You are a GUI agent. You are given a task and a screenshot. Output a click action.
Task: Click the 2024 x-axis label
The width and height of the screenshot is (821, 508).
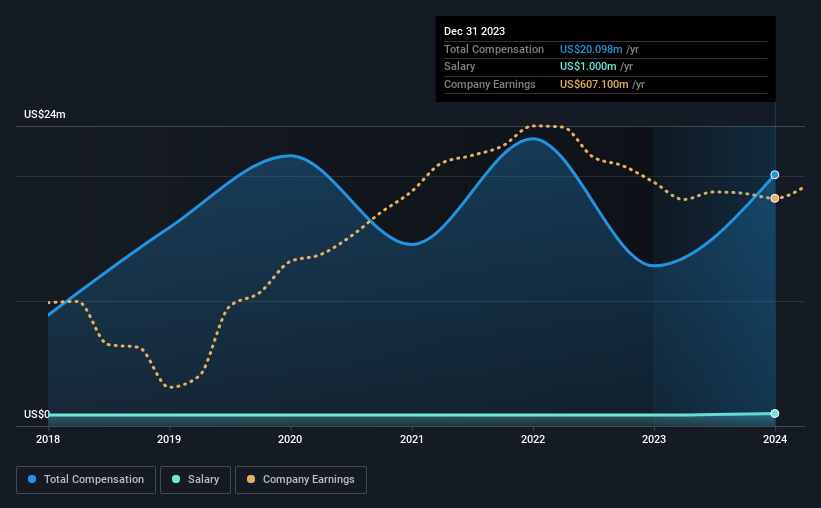[x=775, y=439]
